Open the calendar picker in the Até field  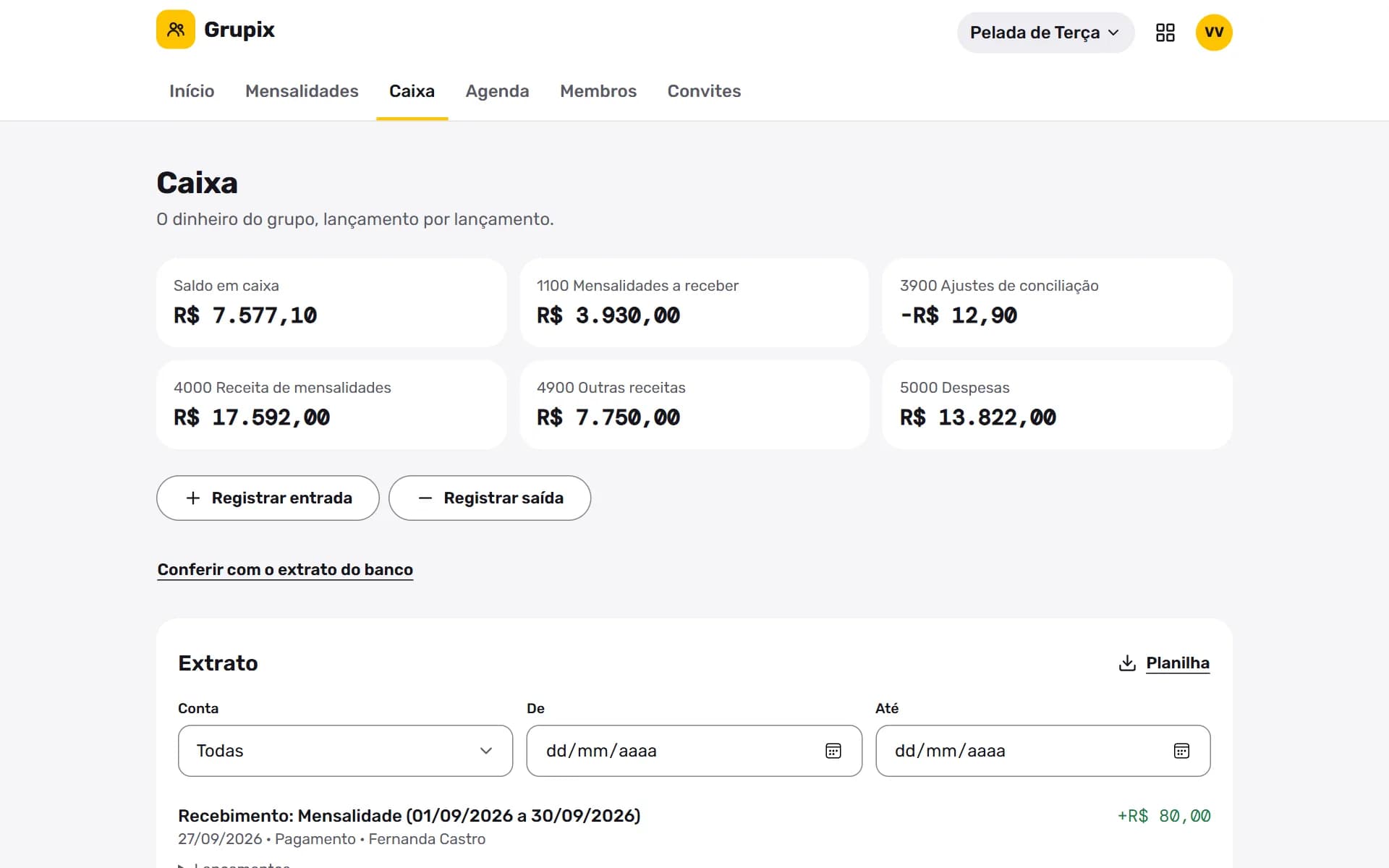click(1181, 751)
